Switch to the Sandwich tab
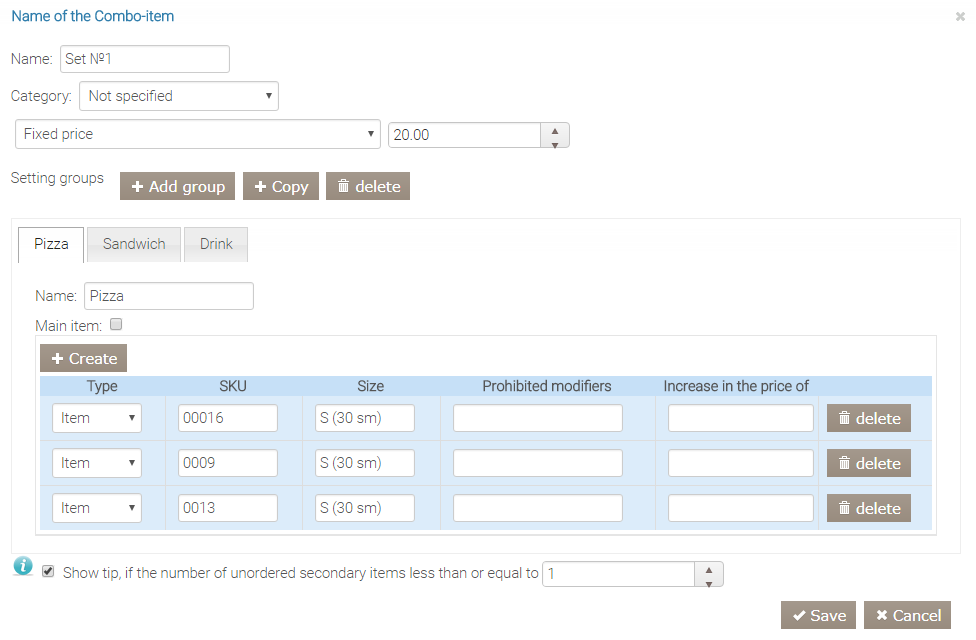The height and width of the screenshot is (640, 976). 134,244
